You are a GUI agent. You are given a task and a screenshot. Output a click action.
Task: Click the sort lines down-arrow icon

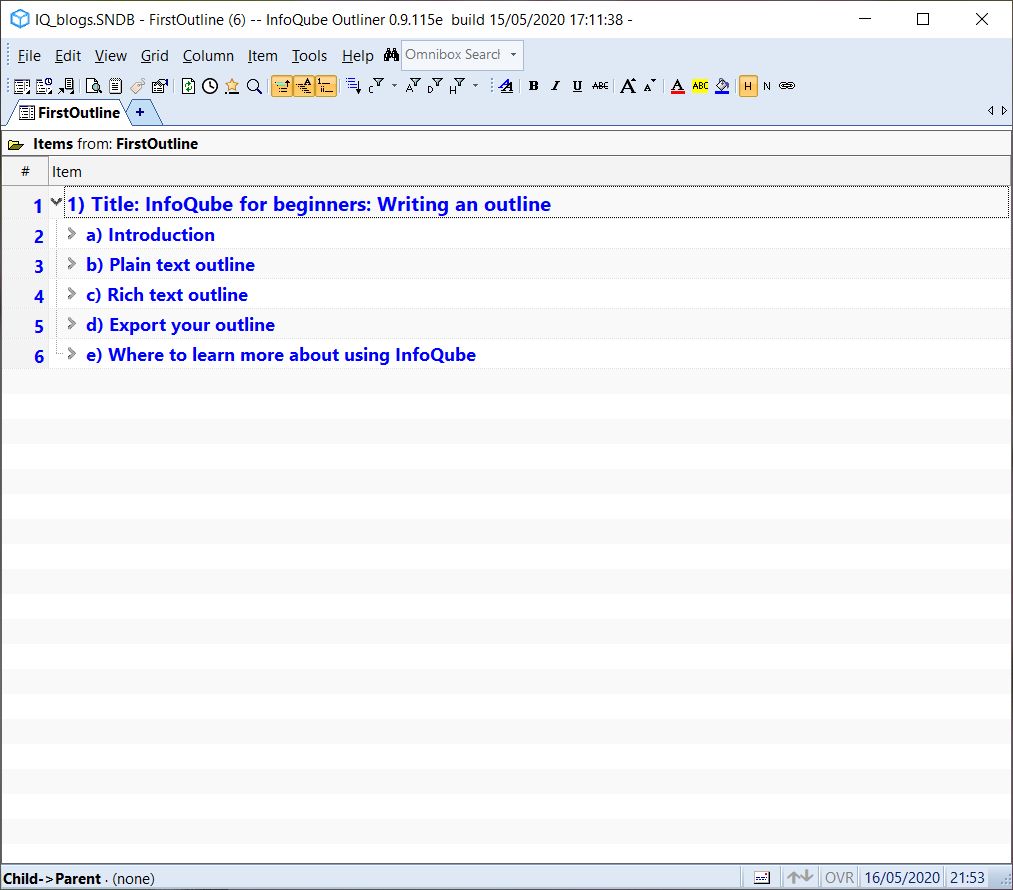click(353, 86)
